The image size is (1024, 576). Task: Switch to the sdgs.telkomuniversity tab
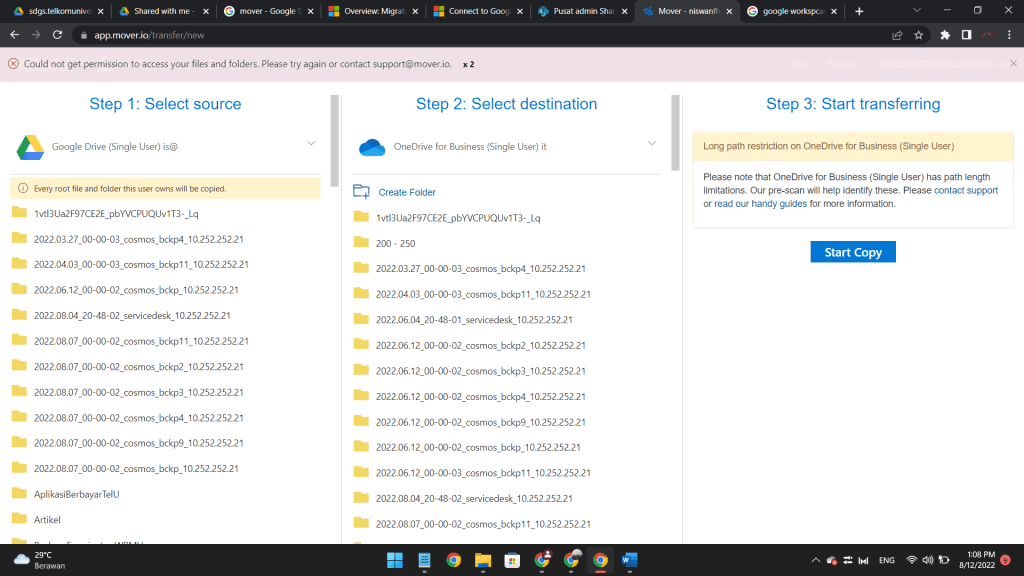(x=59, y=11)
